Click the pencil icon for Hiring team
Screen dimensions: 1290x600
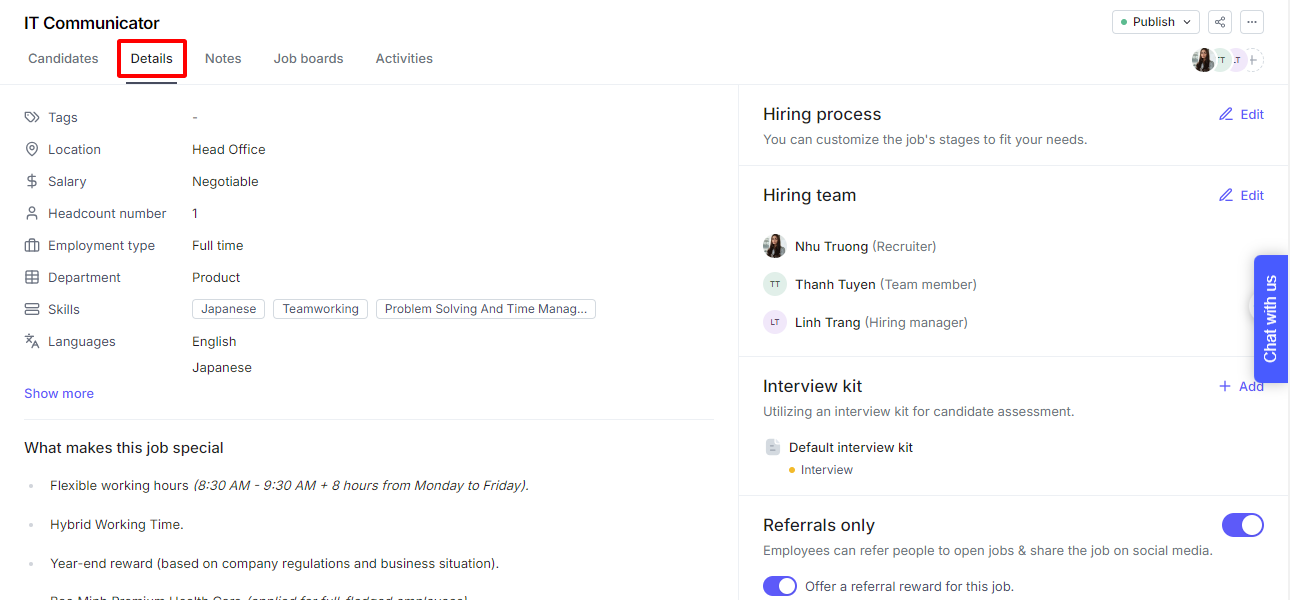click(x=1226, y=195)
